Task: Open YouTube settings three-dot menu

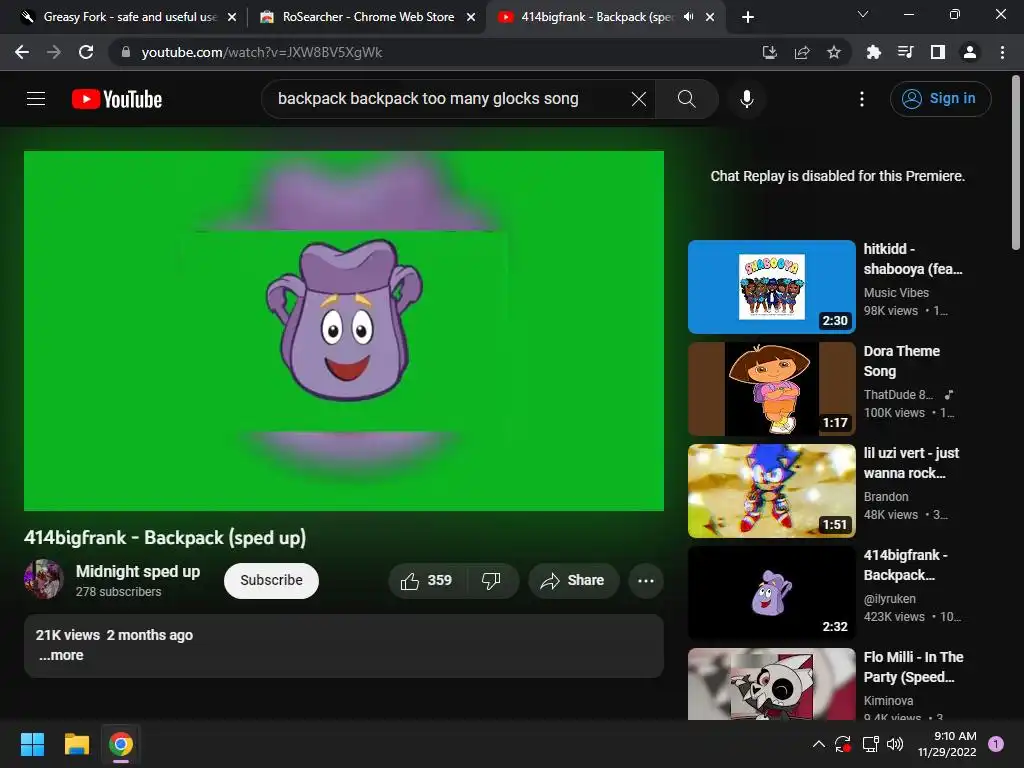Action: pyautogui.click(x=861, y=99)
